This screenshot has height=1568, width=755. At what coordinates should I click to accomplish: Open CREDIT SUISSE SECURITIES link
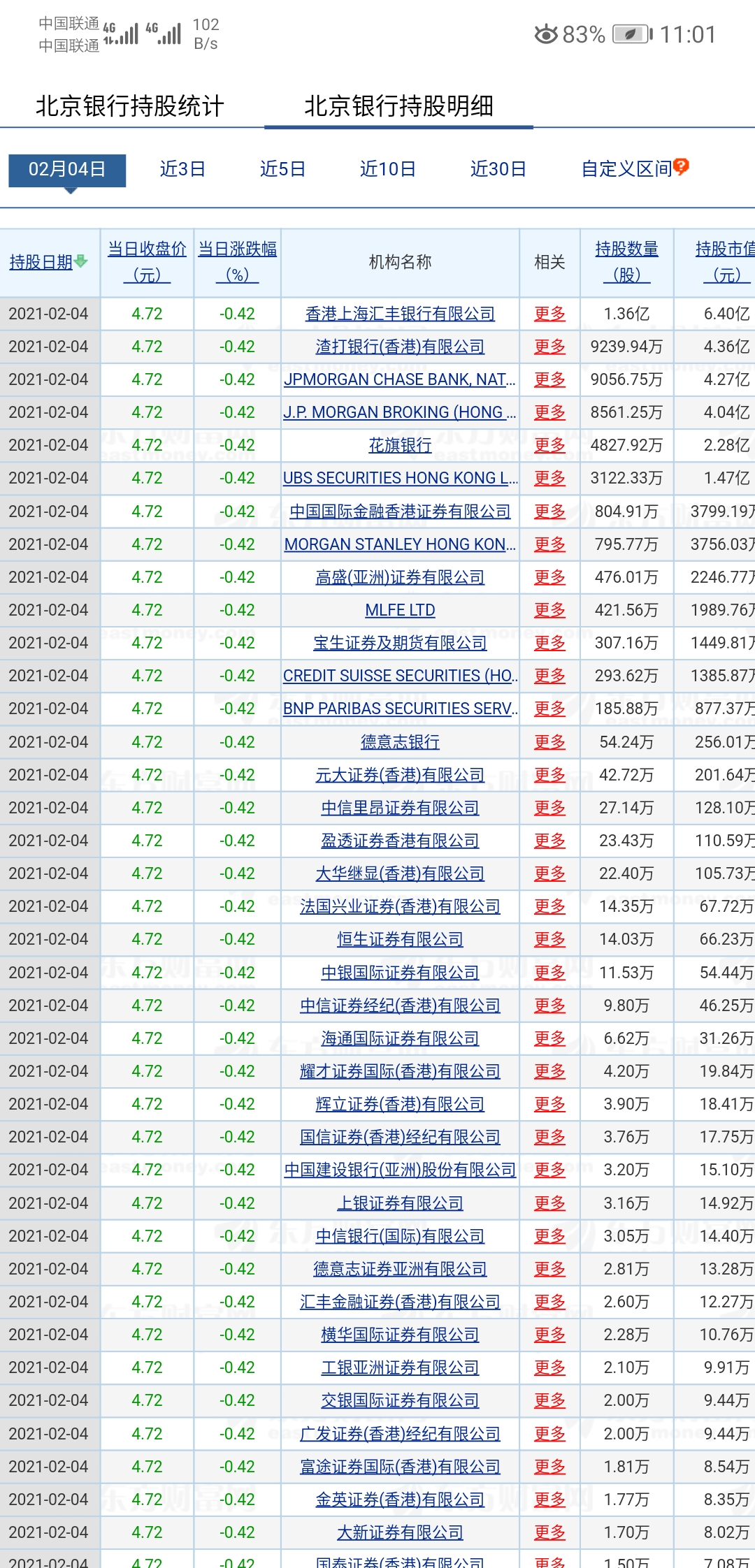click(x=400, y=676)
